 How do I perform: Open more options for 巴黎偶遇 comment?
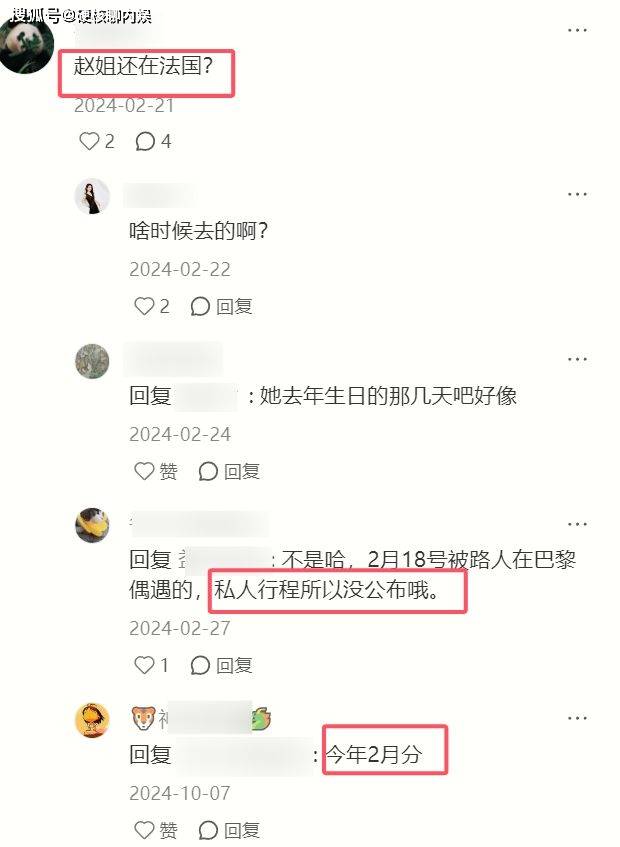(x=577, y=524)
